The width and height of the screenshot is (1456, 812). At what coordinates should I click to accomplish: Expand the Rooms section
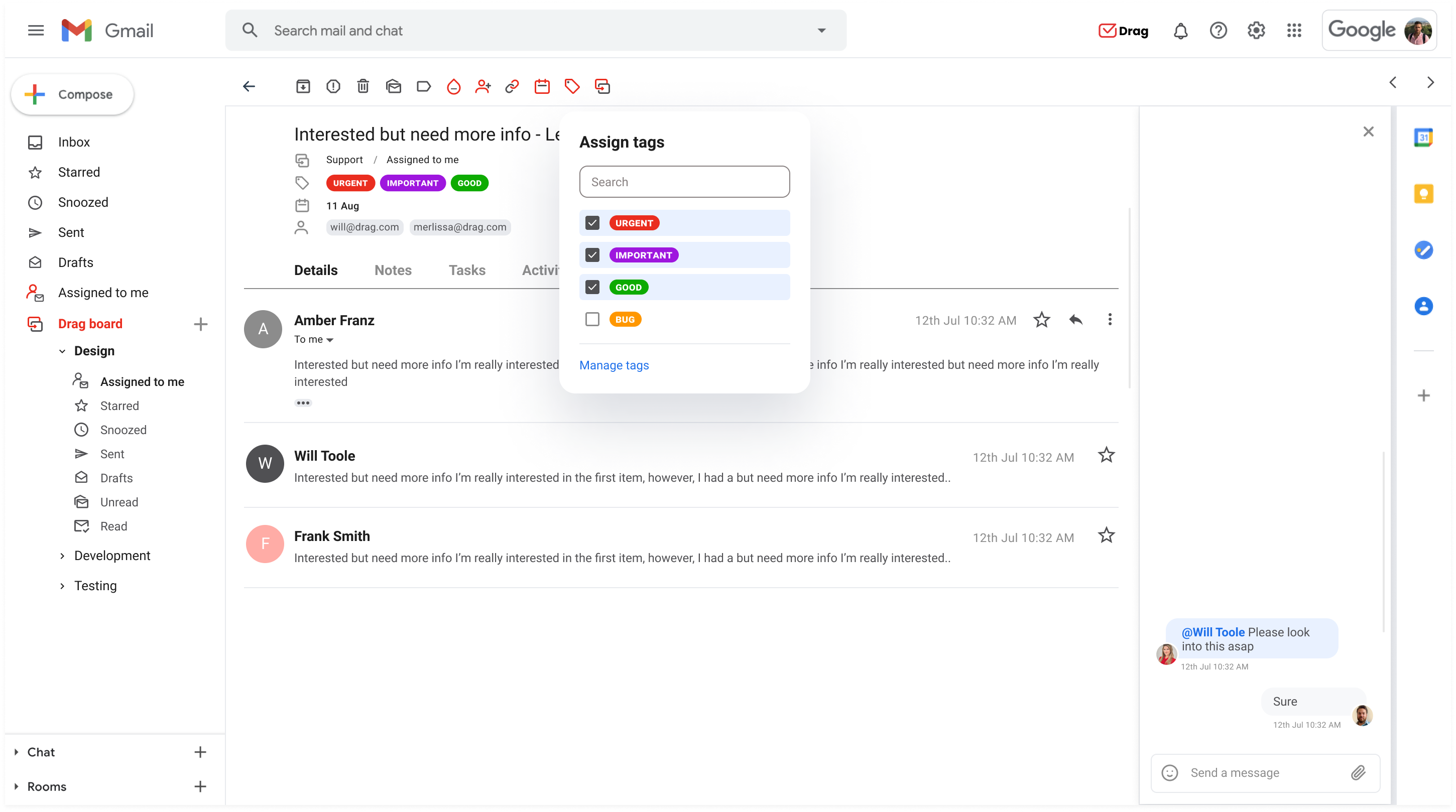[x=17, y=786]
